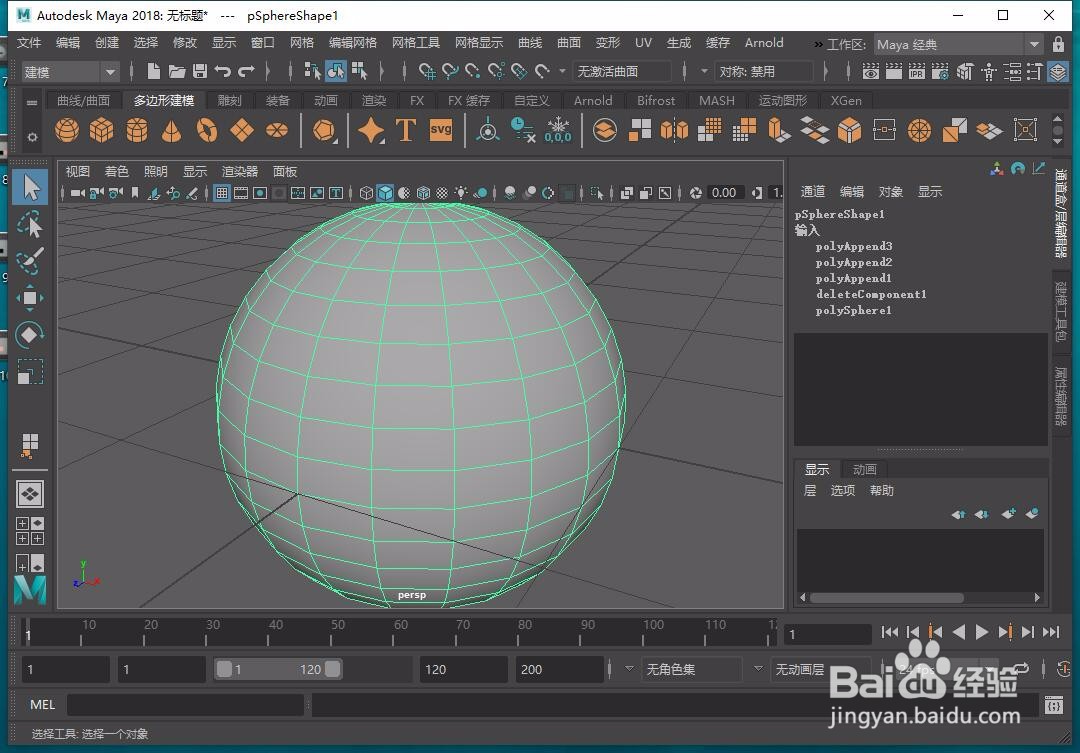Open the 无角色集 character set dropdown
Screen dimensions: 1080x753
694,669
